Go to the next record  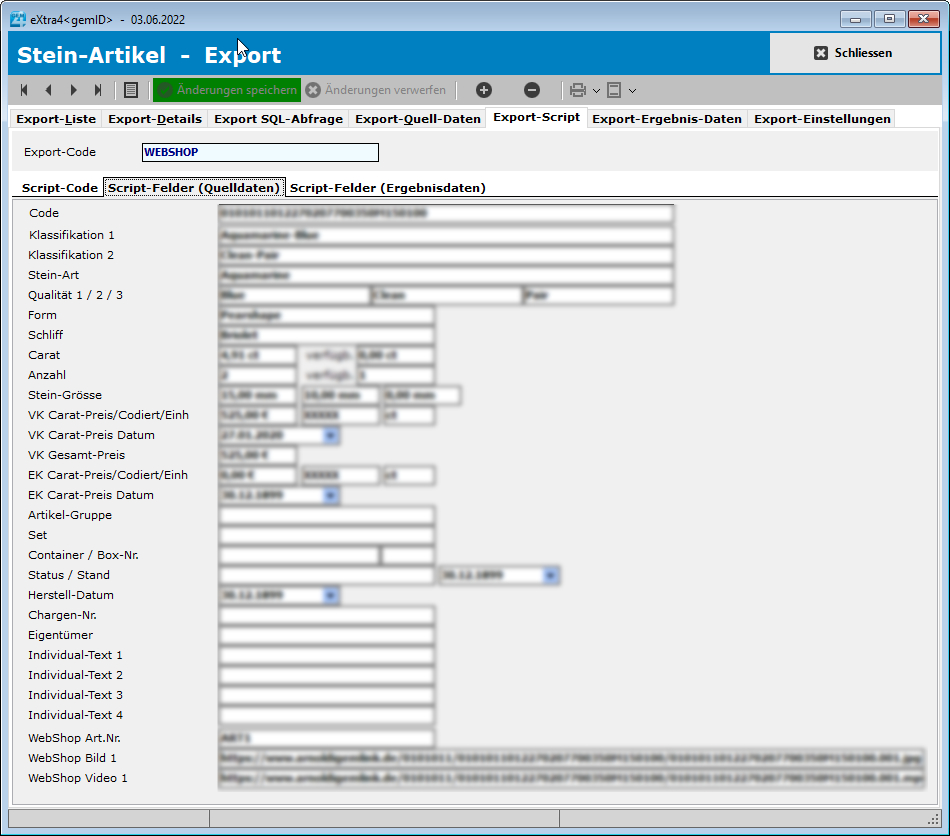73,90
